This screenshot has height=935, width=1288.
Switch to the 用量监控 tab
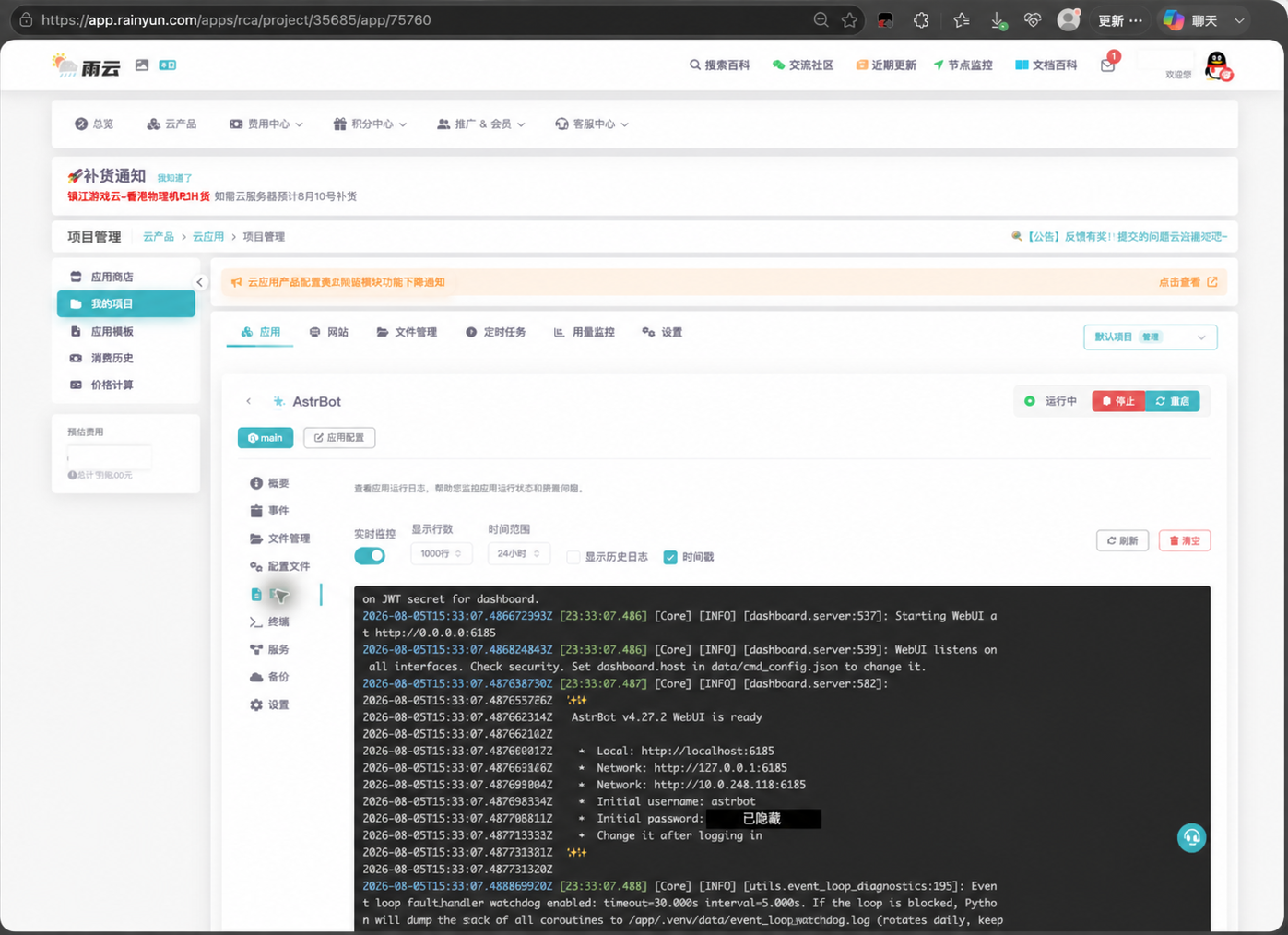(584, 332)
